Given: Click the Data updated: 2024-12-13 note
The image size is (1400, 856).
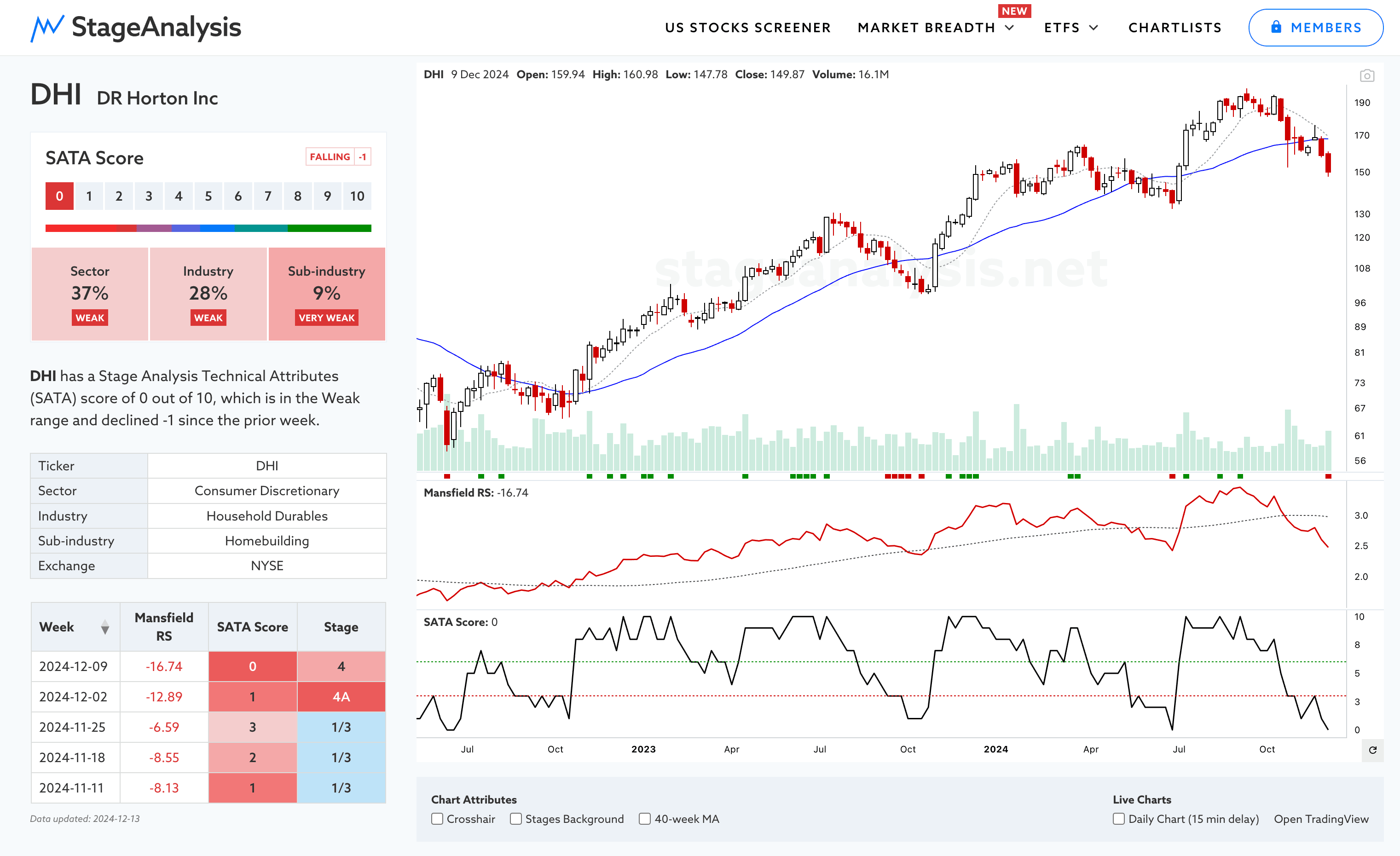Looking at the screenshot, I should click(x=85, y=819).
